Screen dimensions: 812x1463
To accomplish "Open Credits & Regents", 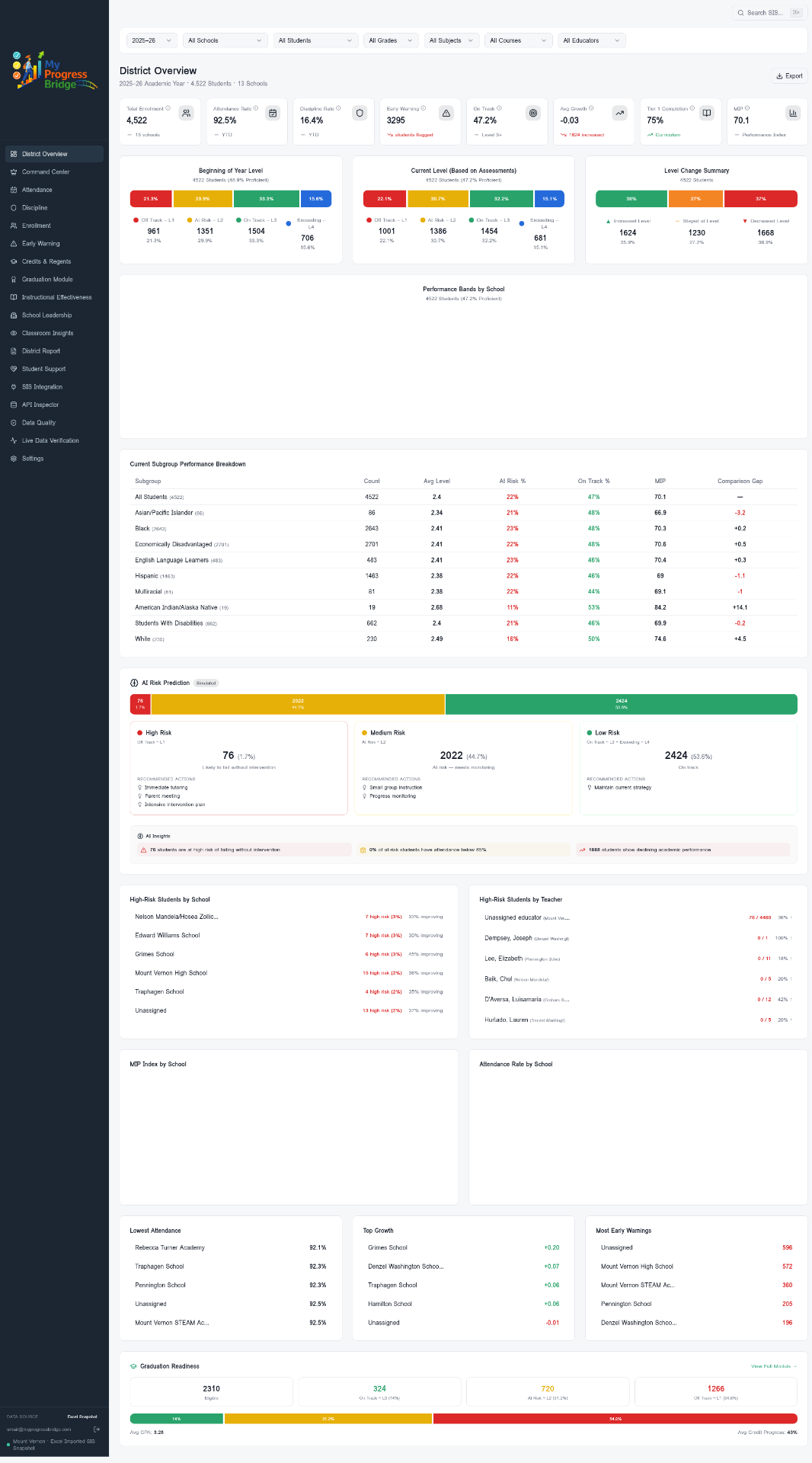I will (x=54, y=261).
